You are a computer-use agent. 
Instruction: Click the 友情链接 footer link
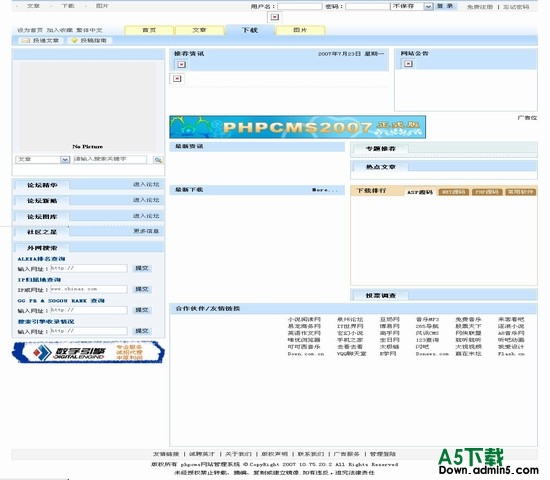(x=166, y=454)
